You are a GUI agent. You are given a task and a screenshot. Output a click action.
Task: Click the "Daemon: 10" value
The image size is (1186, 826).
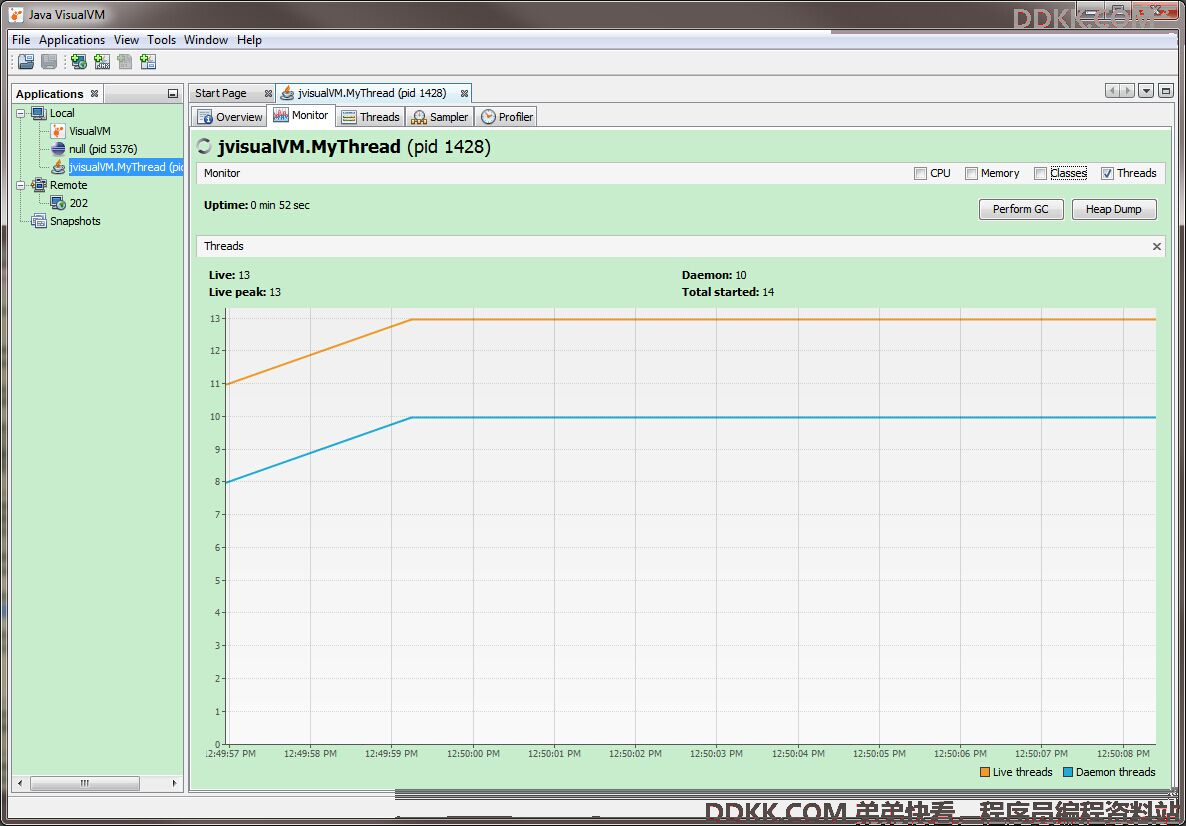pyautogui.click(x=714, y=275)
